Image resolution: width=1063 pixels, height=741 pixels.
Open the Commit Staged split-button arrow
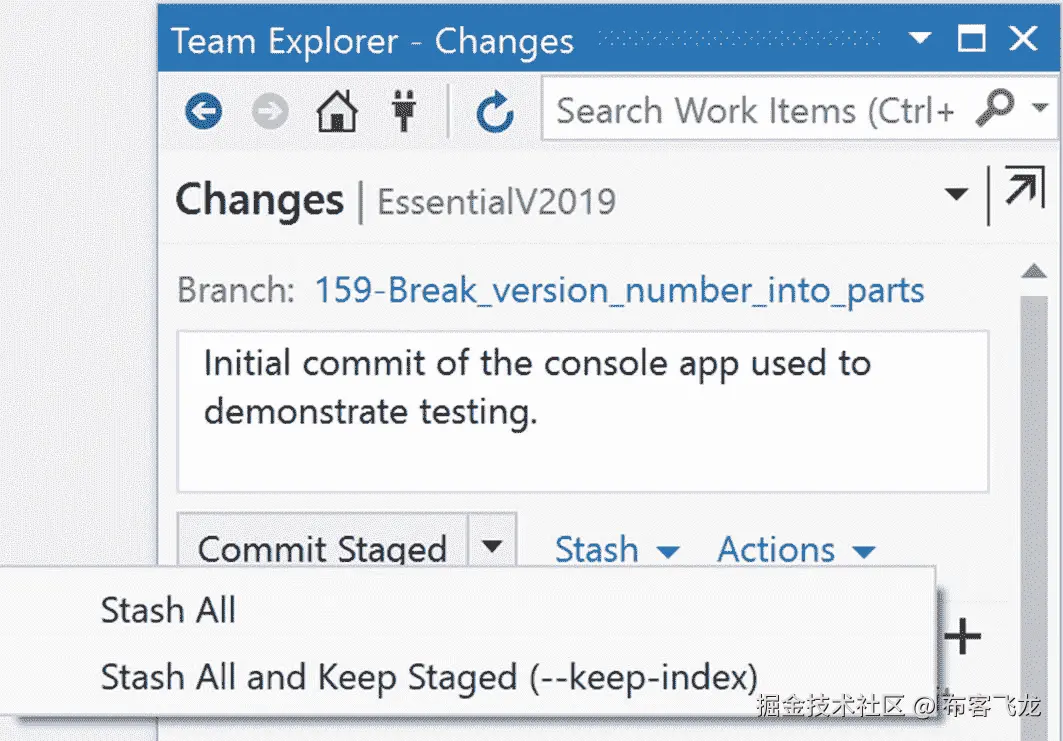coord(492,546)
